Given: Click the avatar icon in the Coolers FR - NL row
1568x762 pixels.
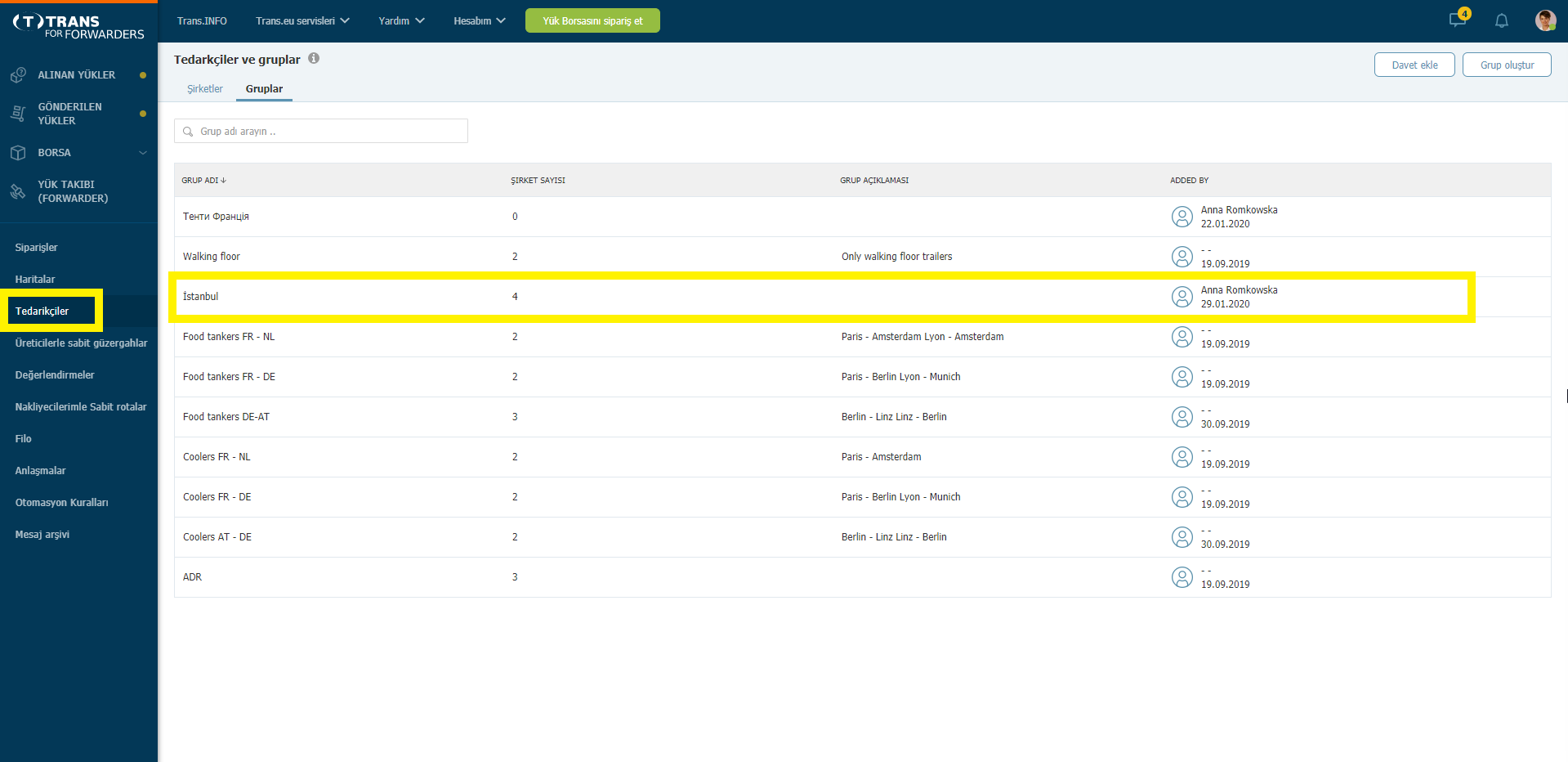Looking at the screenshot, I should [x=1182, y=457].
